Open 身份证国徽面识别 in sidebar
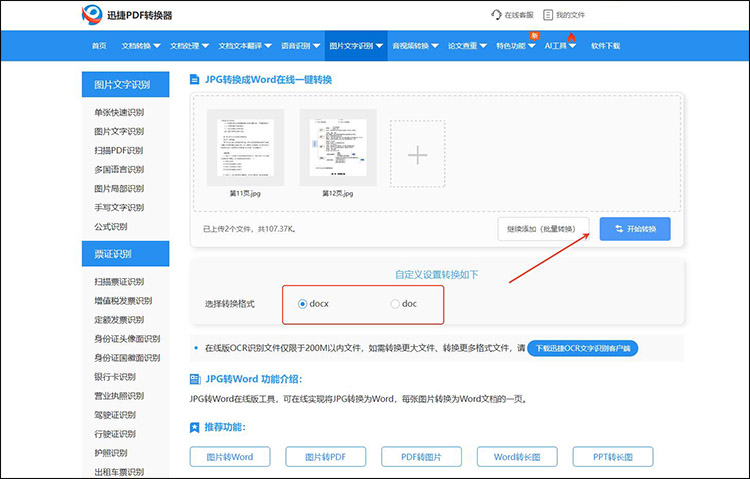750x479 pixels. 127,358
